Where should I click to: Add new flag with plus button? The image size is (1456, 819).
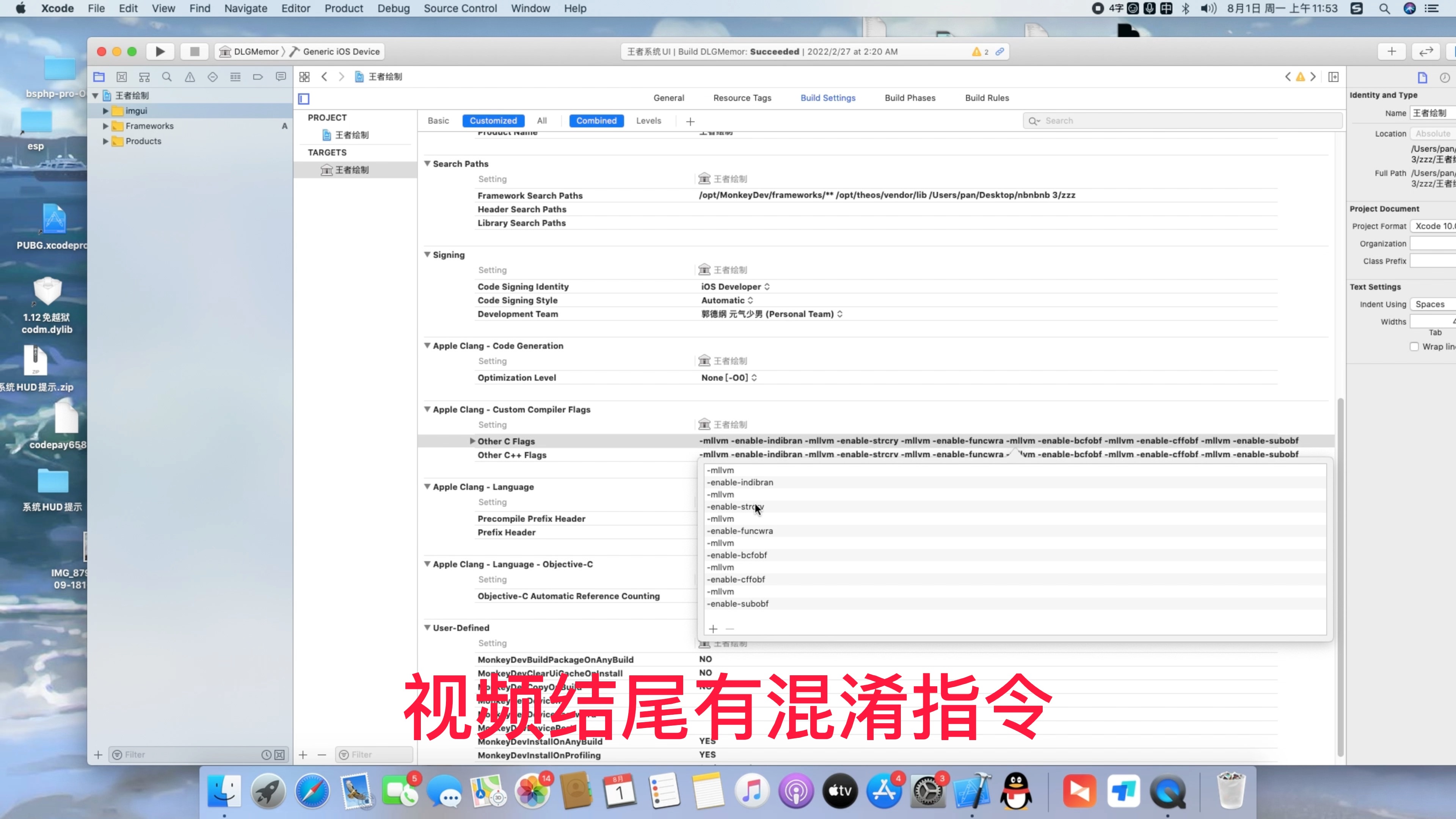[x=713, y=629]
